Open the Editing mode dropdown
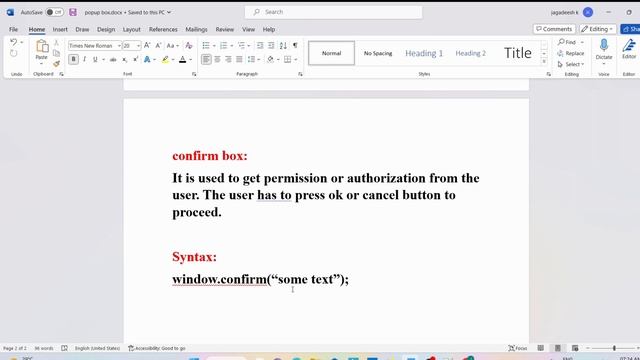Viewport: 640px width, 360px height. (598, 29)
